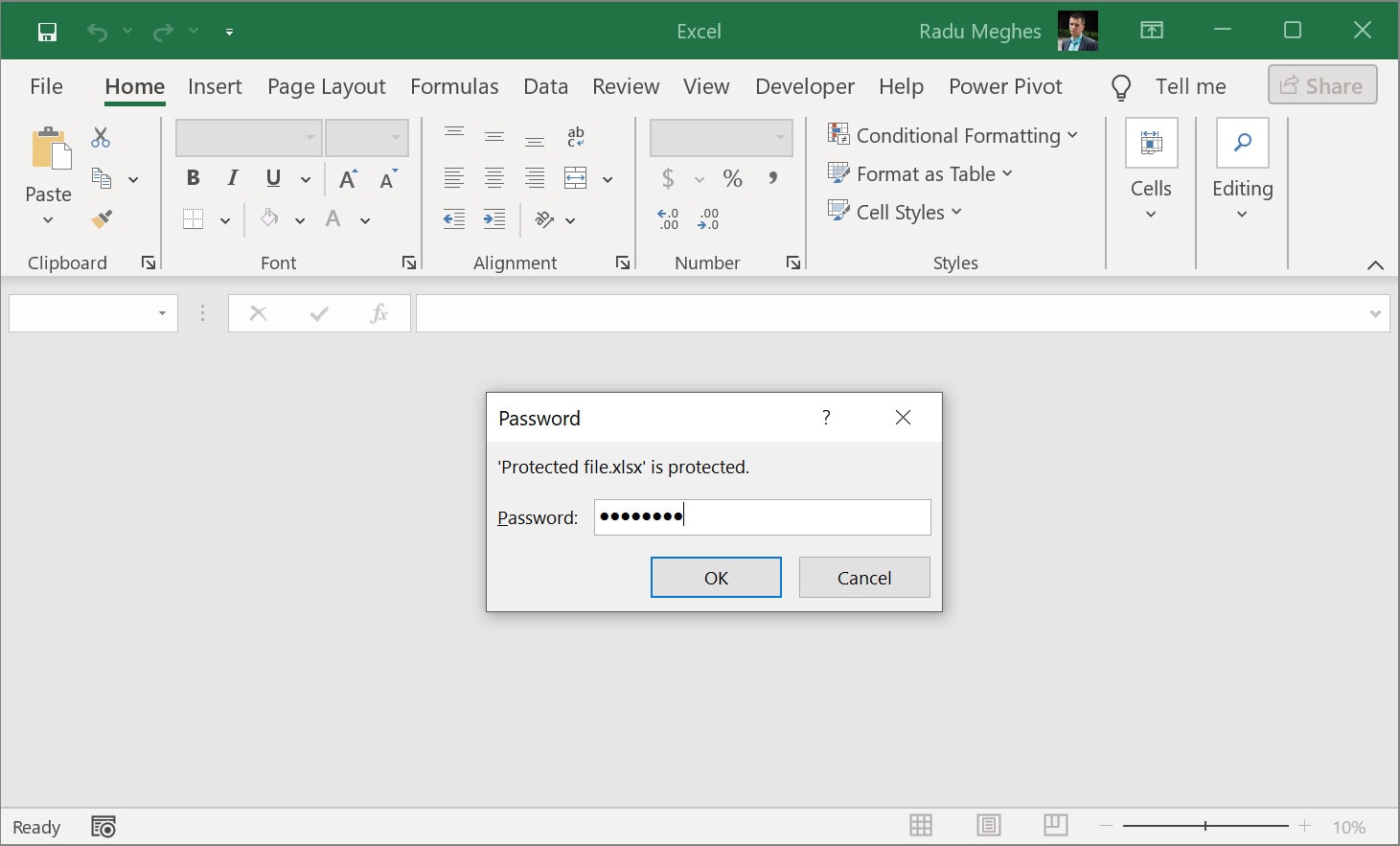Apply the Percent Style number format

pyautogui.click(x=732, y=178)
